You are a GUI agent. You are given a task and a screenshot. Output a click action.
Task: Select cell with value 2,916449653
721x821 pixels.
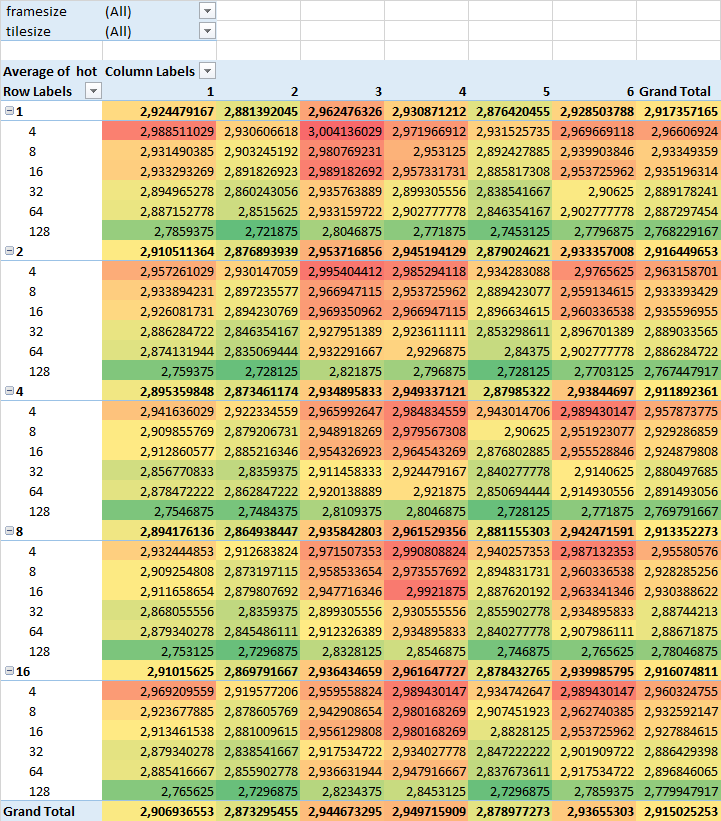[679, 251]
